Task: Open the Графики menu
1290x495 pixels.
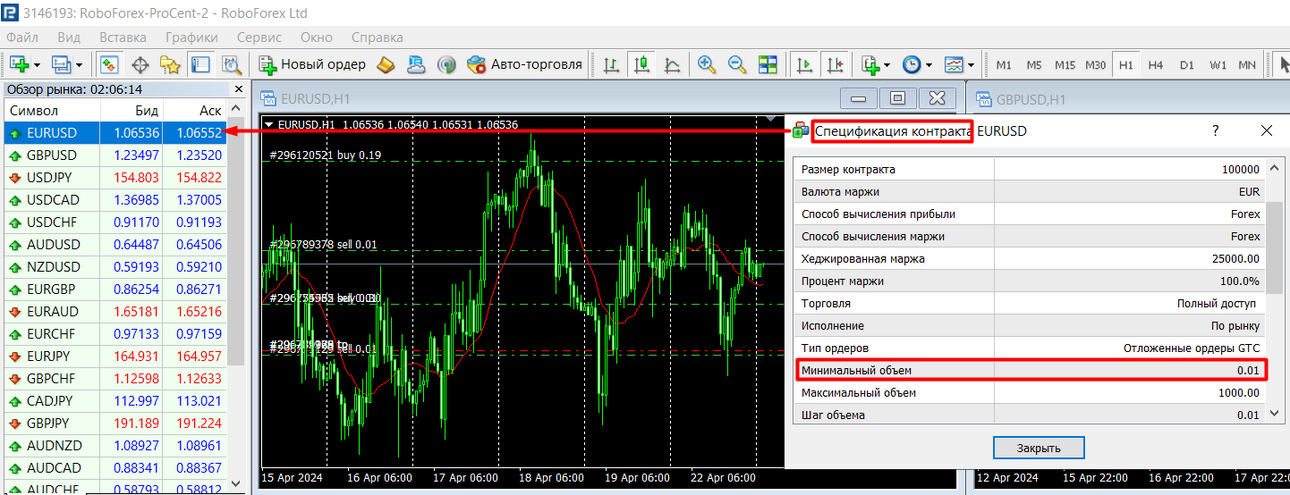Action: tap(192, 37)
